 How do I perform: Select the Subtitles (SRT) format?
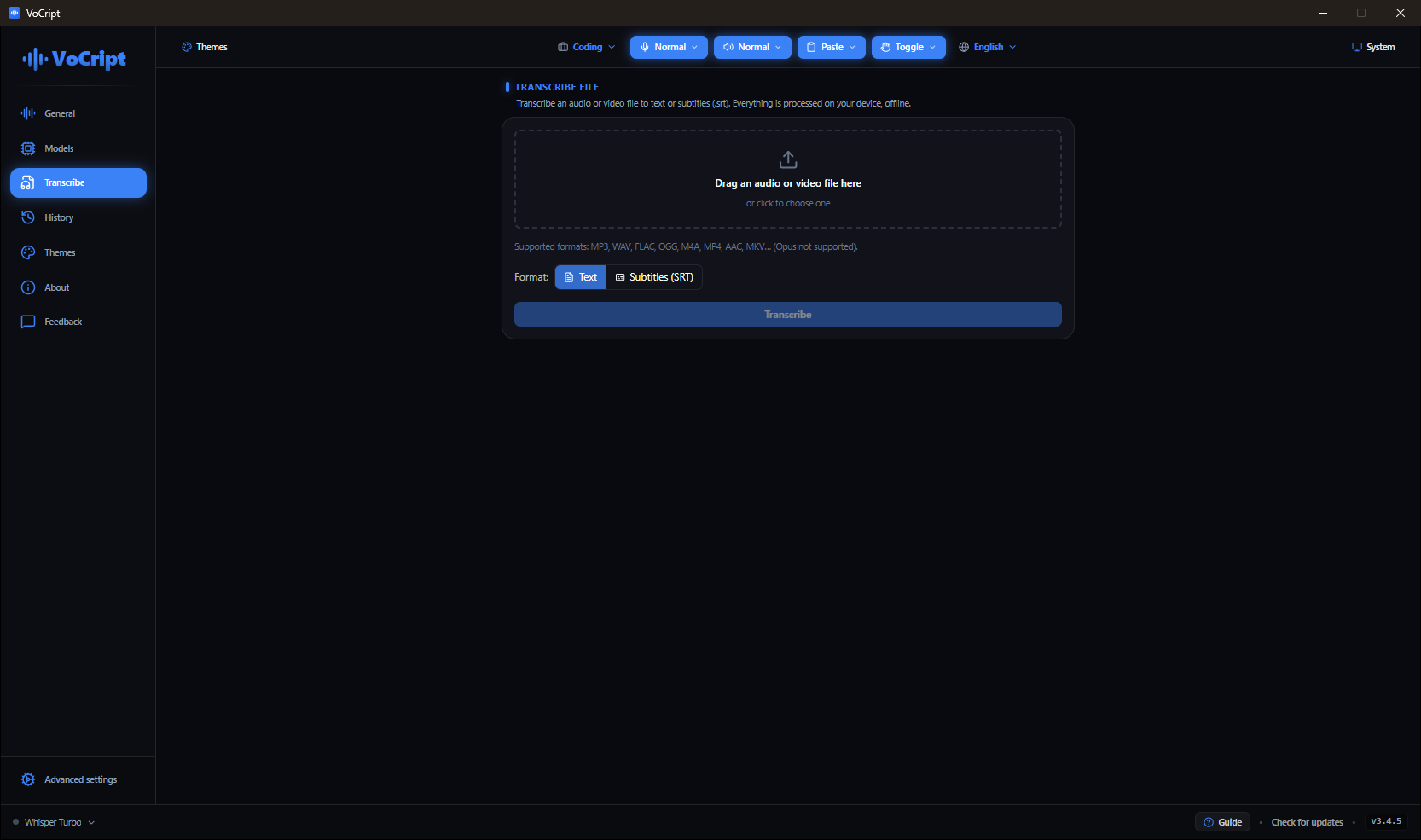click(x=654, y=277)
